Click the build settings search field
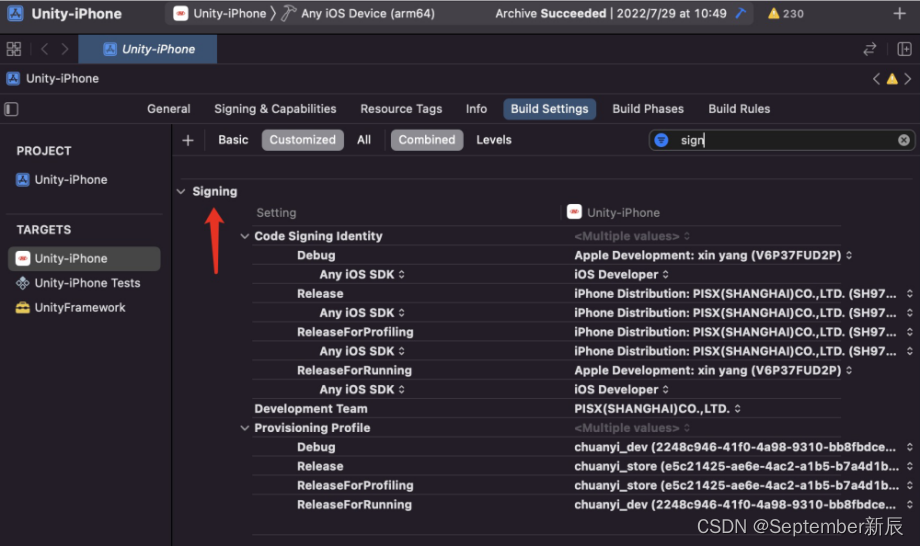Image resolution: width=920 pixels, height=547 pixels. tap(782, 140)
